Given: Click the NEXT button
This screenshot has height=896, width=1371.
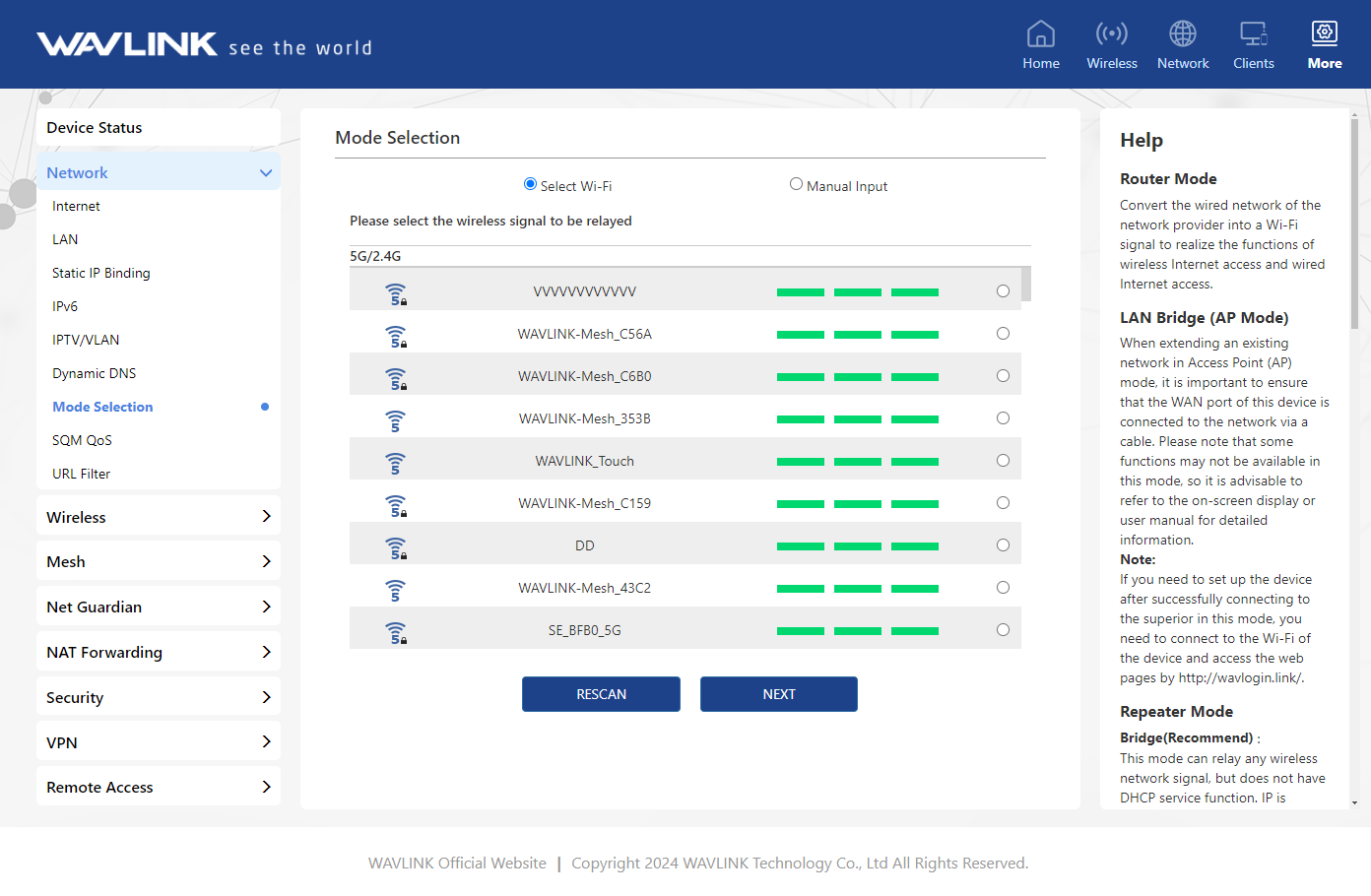Looking at the screenshot, I should 778,694.
